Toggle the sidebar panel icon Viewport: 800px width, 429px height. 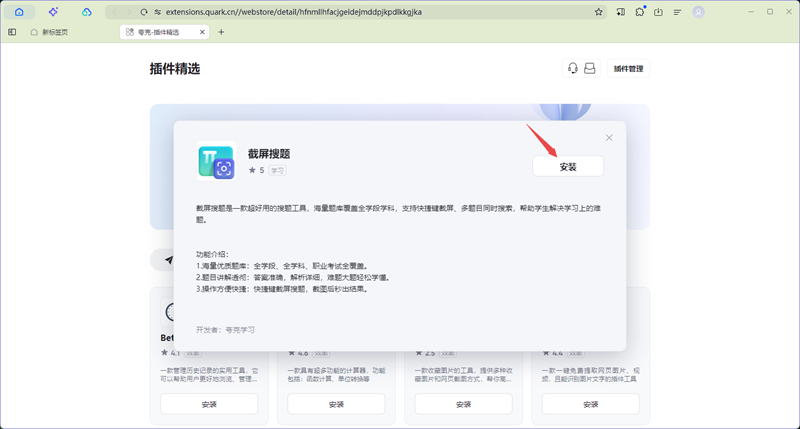point(12,32)
